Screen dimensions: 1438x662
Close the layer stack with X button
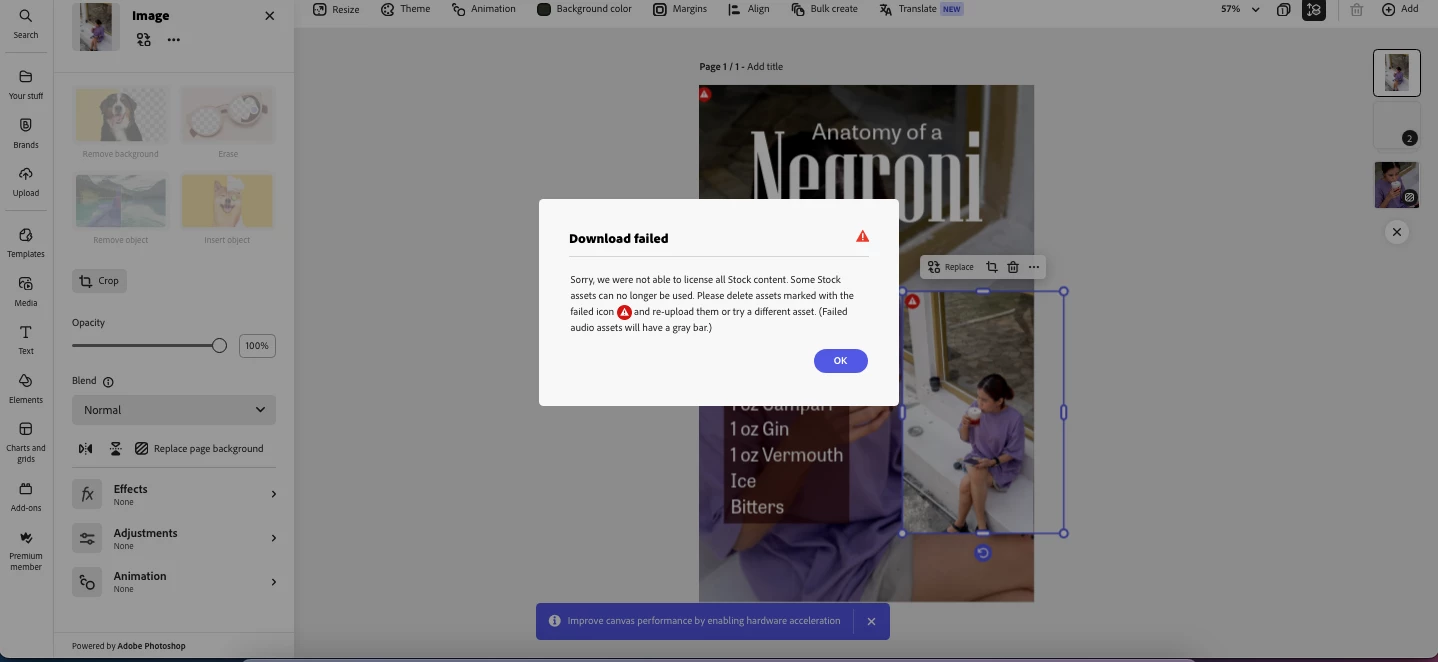(1397, 232)
